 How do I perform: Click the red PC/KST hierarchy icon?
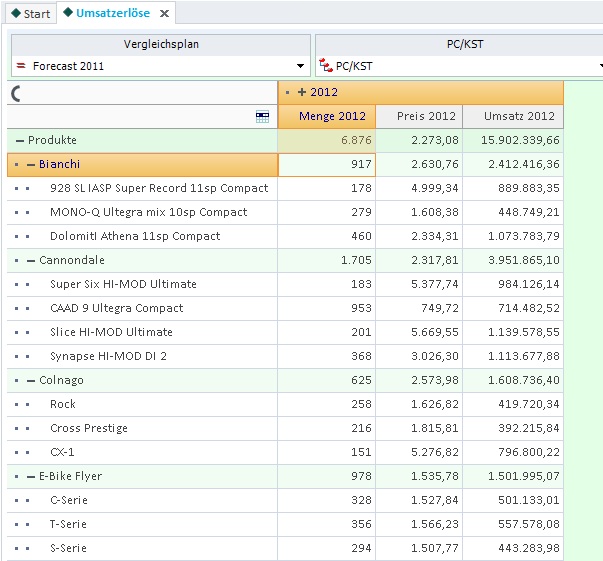click(x=326, y=65)
